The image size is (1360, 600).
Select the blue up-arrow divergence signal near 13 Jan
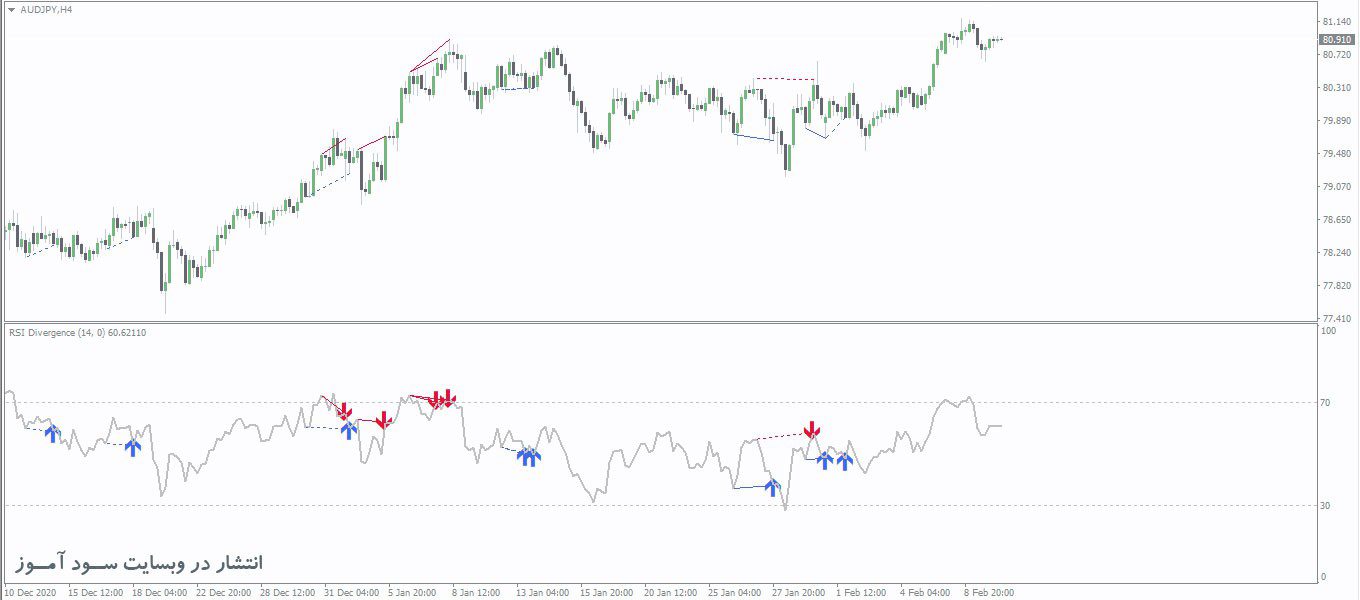click(528, 457)
